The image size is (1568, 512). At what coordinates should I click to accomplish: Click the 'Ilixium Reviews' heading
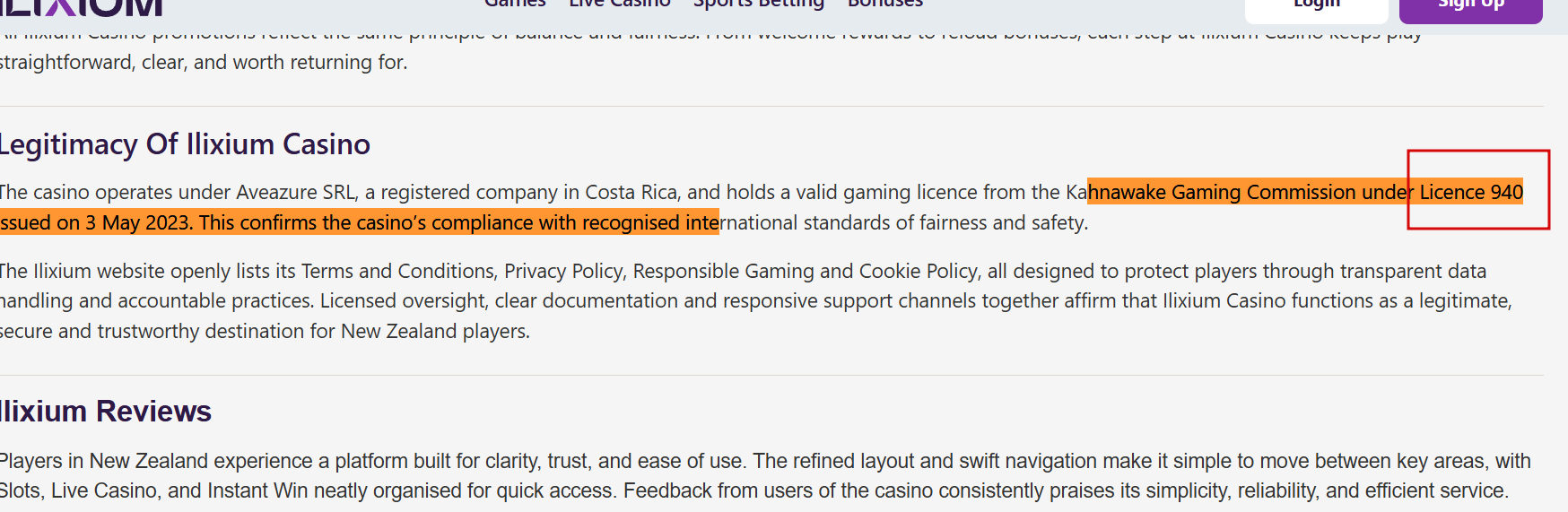point(106,412)
